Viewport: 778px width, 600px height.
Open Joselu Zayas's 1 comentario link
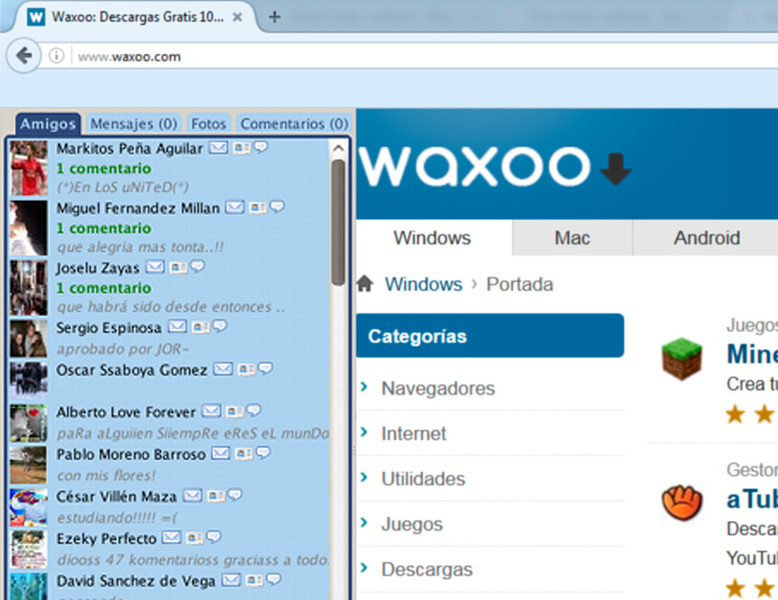(104, 288)
